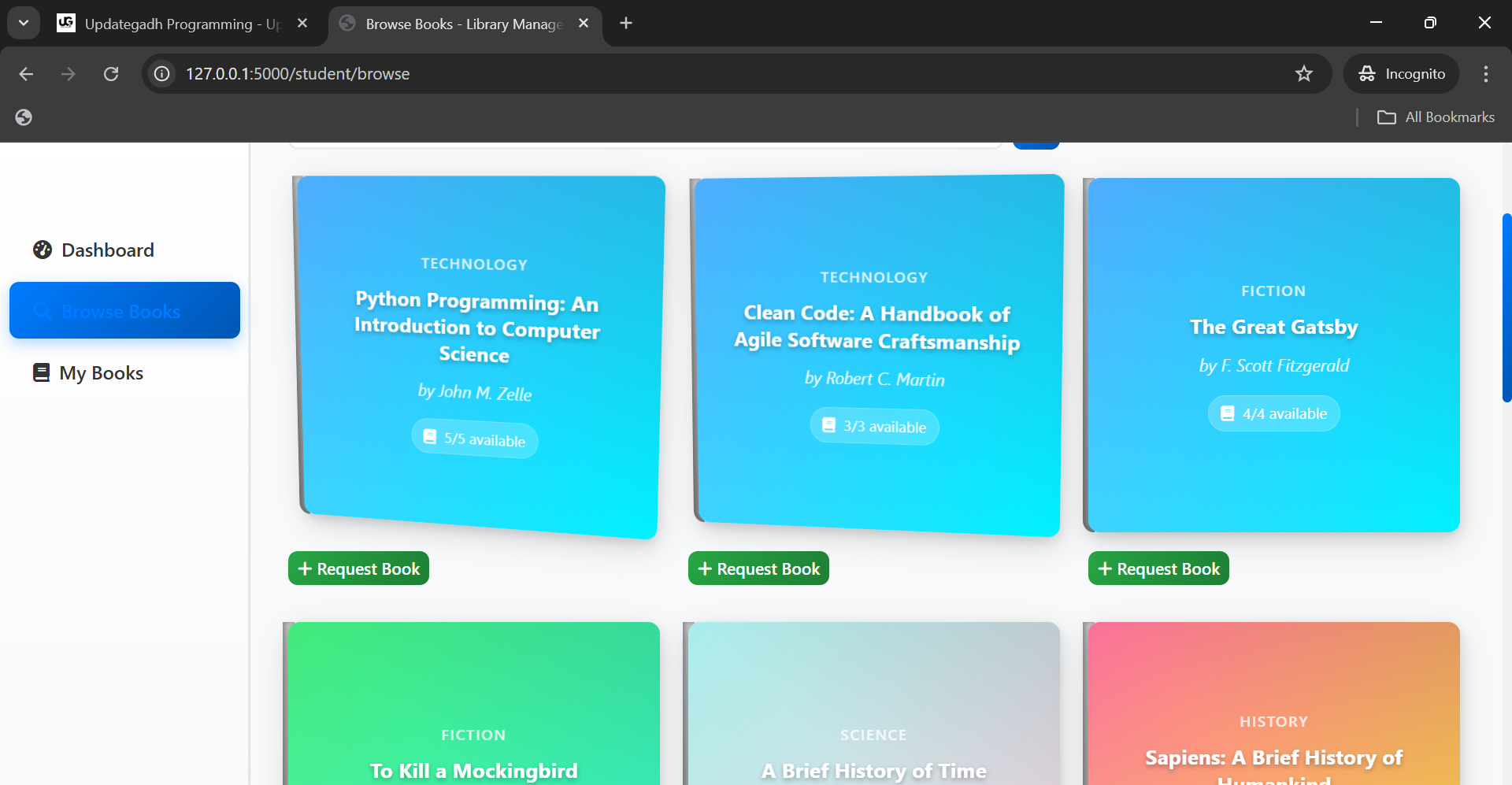
Task: View site information icon in address bar
Action: tap(161, 74)
